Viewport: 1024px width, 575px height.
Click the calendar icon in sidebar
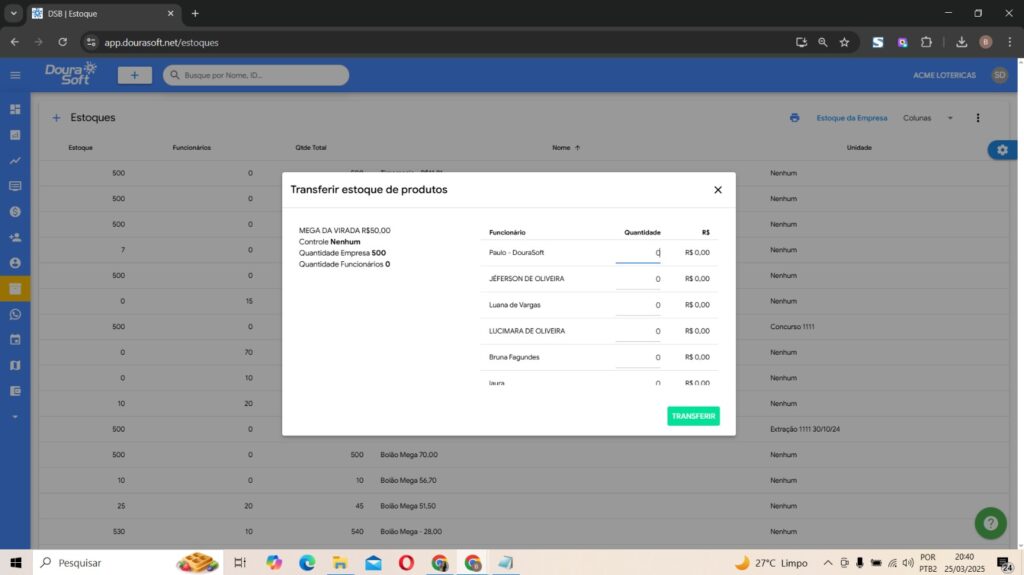tap(15, 340)
